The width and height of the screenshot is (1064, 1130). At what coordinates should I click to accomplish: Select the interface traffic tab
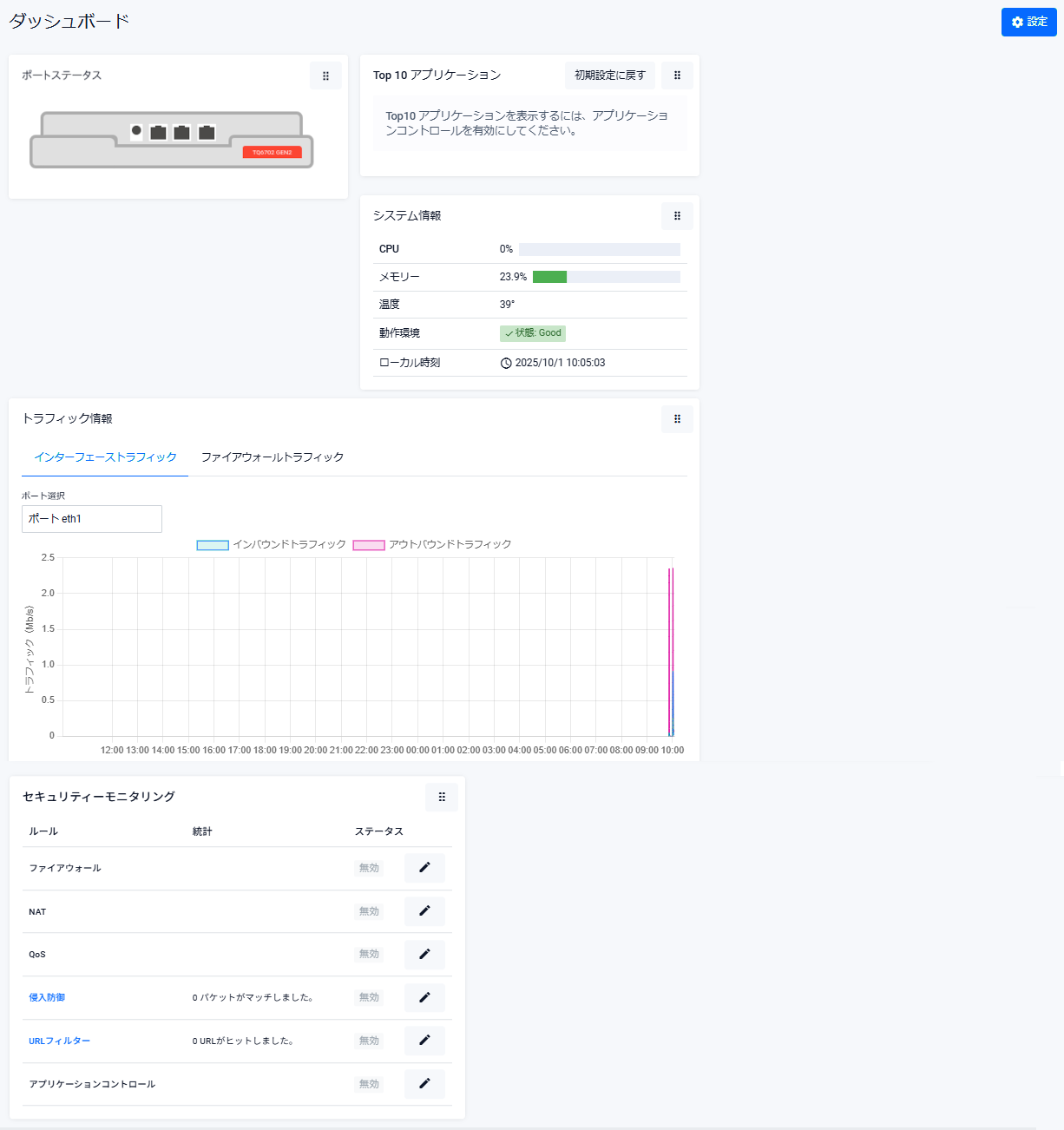pos(105,457)
